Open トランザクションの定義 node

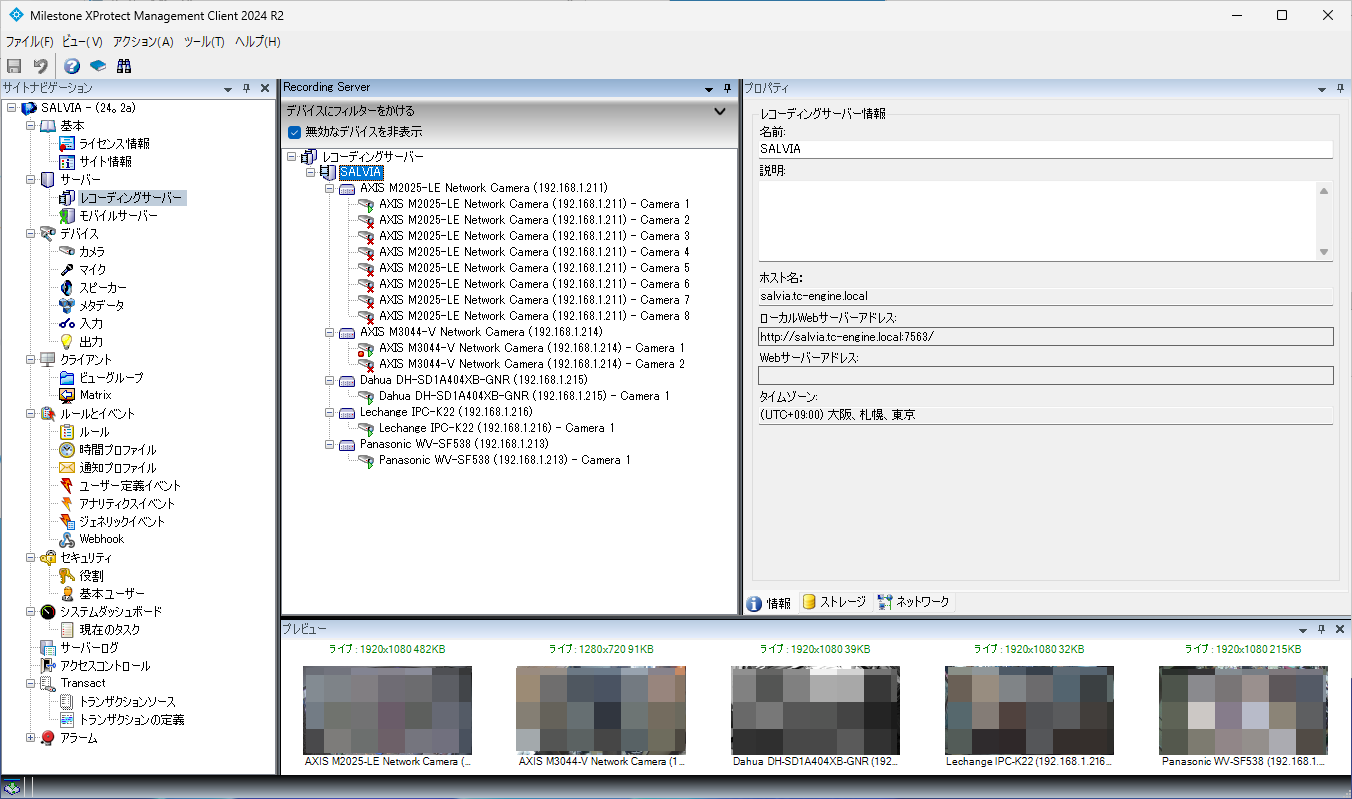(x=131, y=720)
